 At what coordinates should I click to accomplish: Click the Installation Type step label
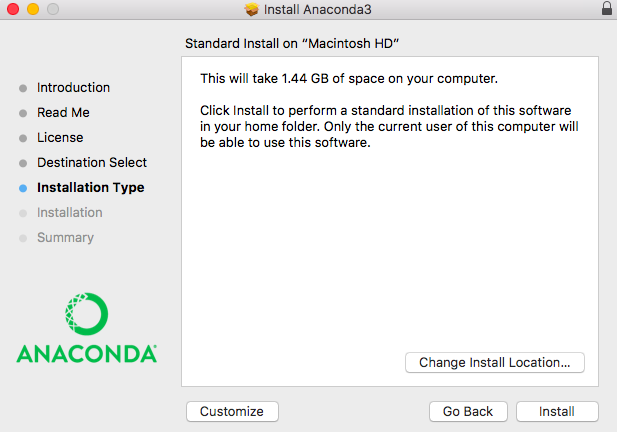pos(90,188)
